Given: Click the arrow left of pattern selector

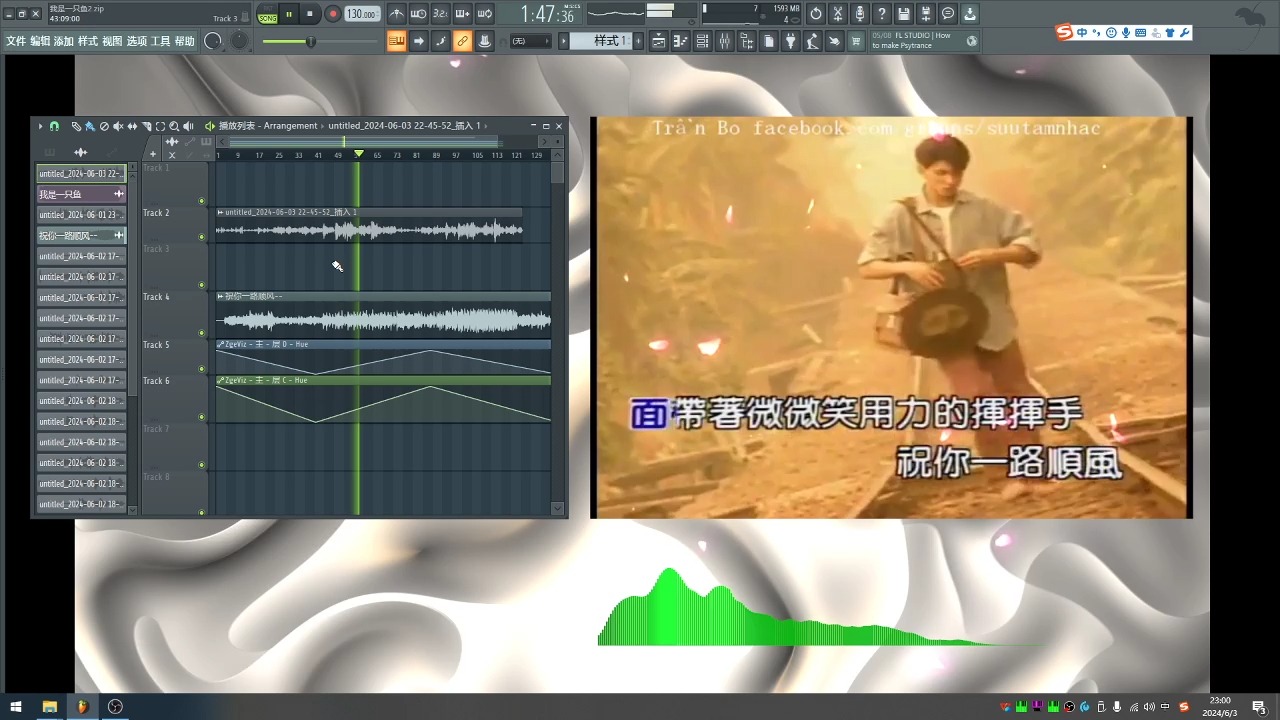Looking at the screenshot, I should coord(564,41).
